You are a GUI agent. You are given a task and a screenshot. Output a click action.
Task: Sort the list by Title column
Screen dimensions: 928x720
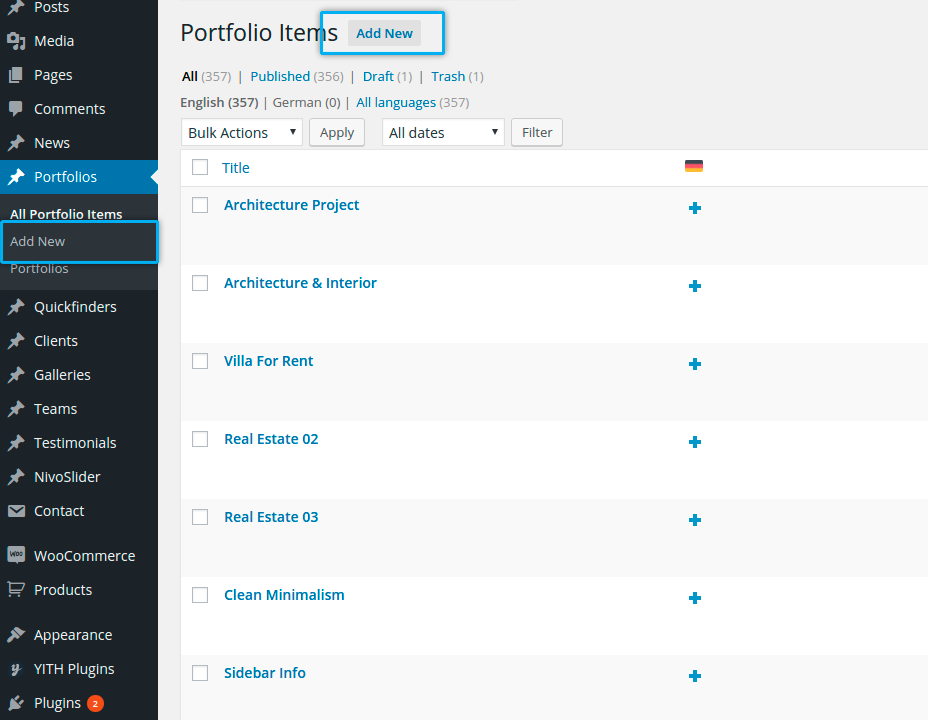[236, 168]
